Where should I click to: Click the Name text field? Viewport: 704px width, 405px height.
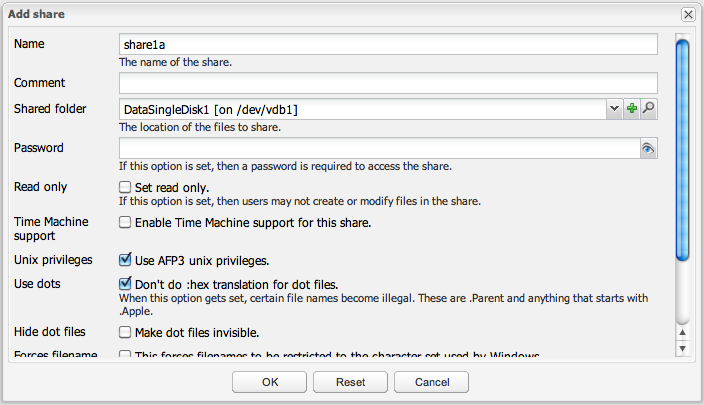(x=387, y=44)
